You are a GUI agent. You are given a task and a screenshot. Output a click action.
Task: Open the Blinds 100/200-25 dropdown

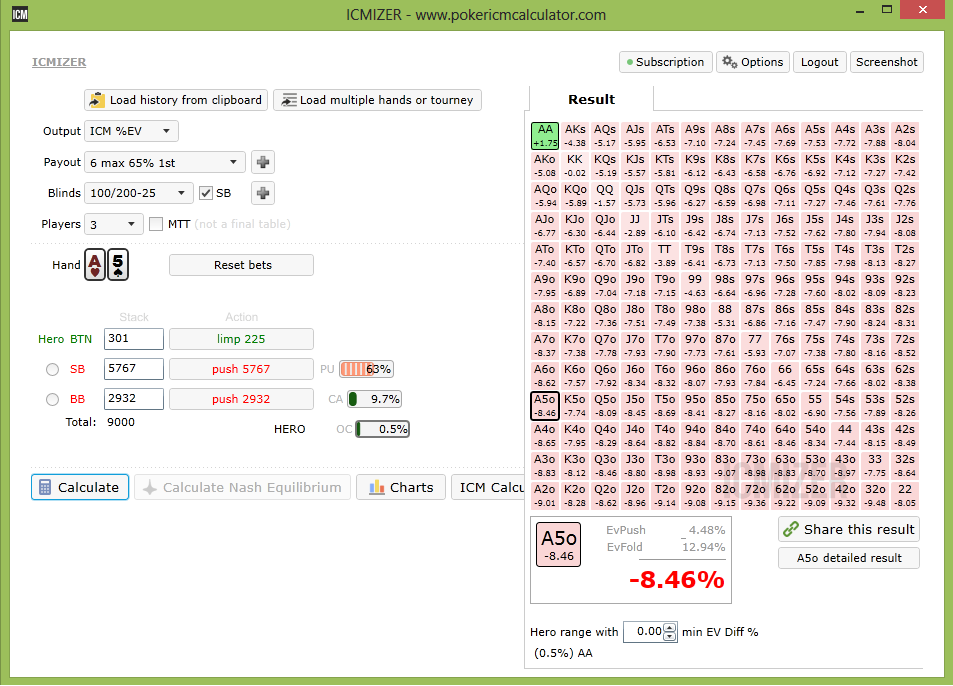coord(139,193)
